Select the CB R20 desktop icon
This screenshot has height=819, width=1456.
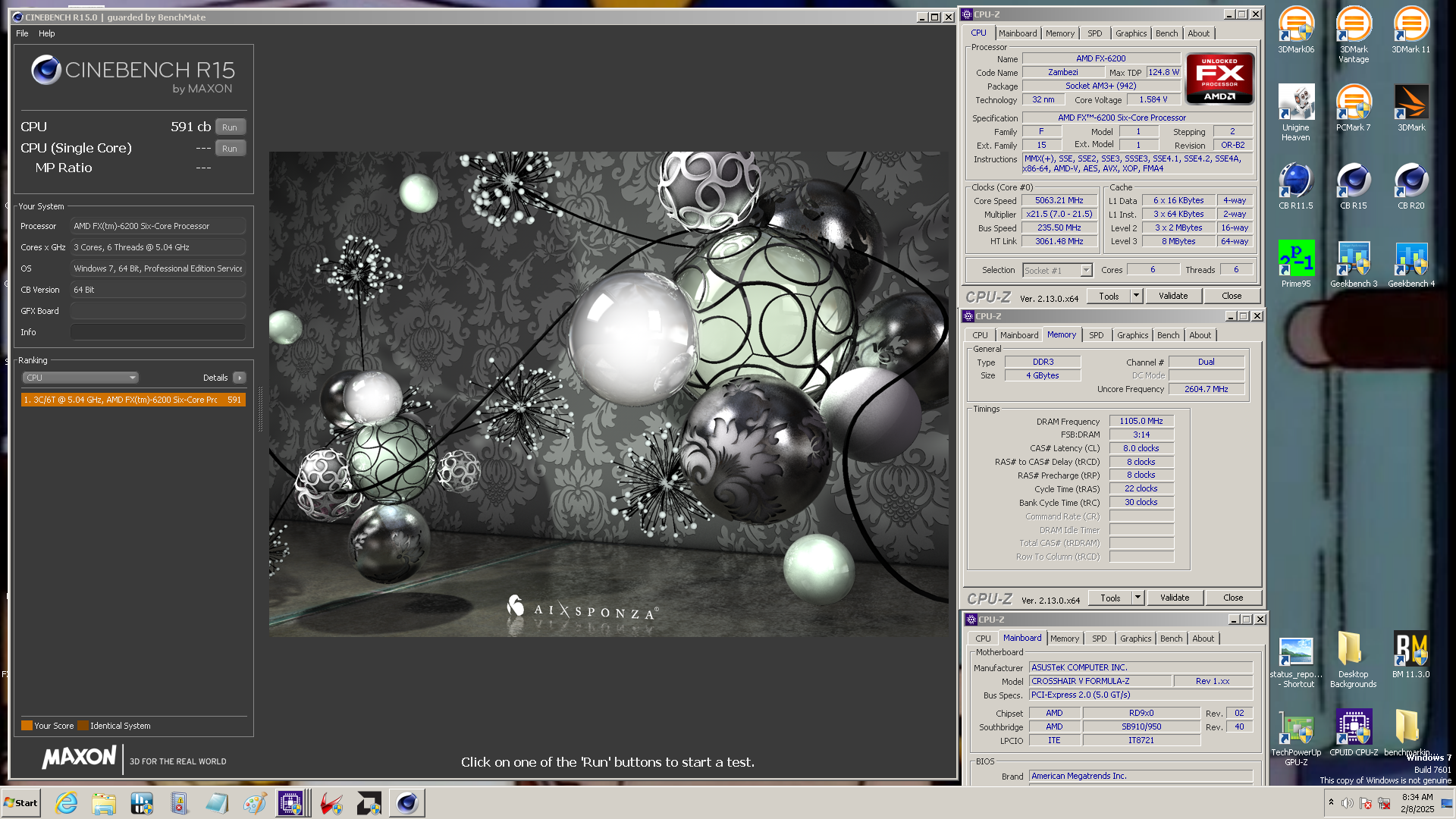tap(1410, 186)
